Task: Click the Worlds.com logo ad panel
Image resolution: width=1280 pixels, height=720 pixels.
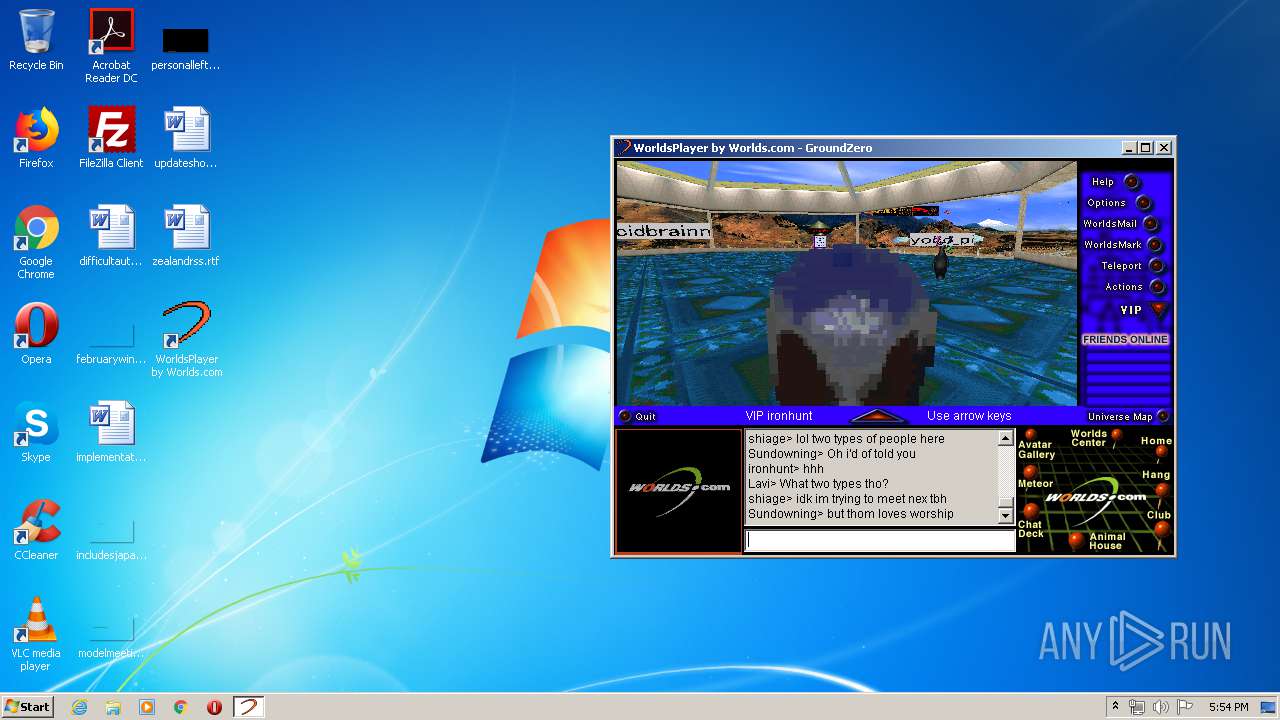Action: [x=678, y=490]
